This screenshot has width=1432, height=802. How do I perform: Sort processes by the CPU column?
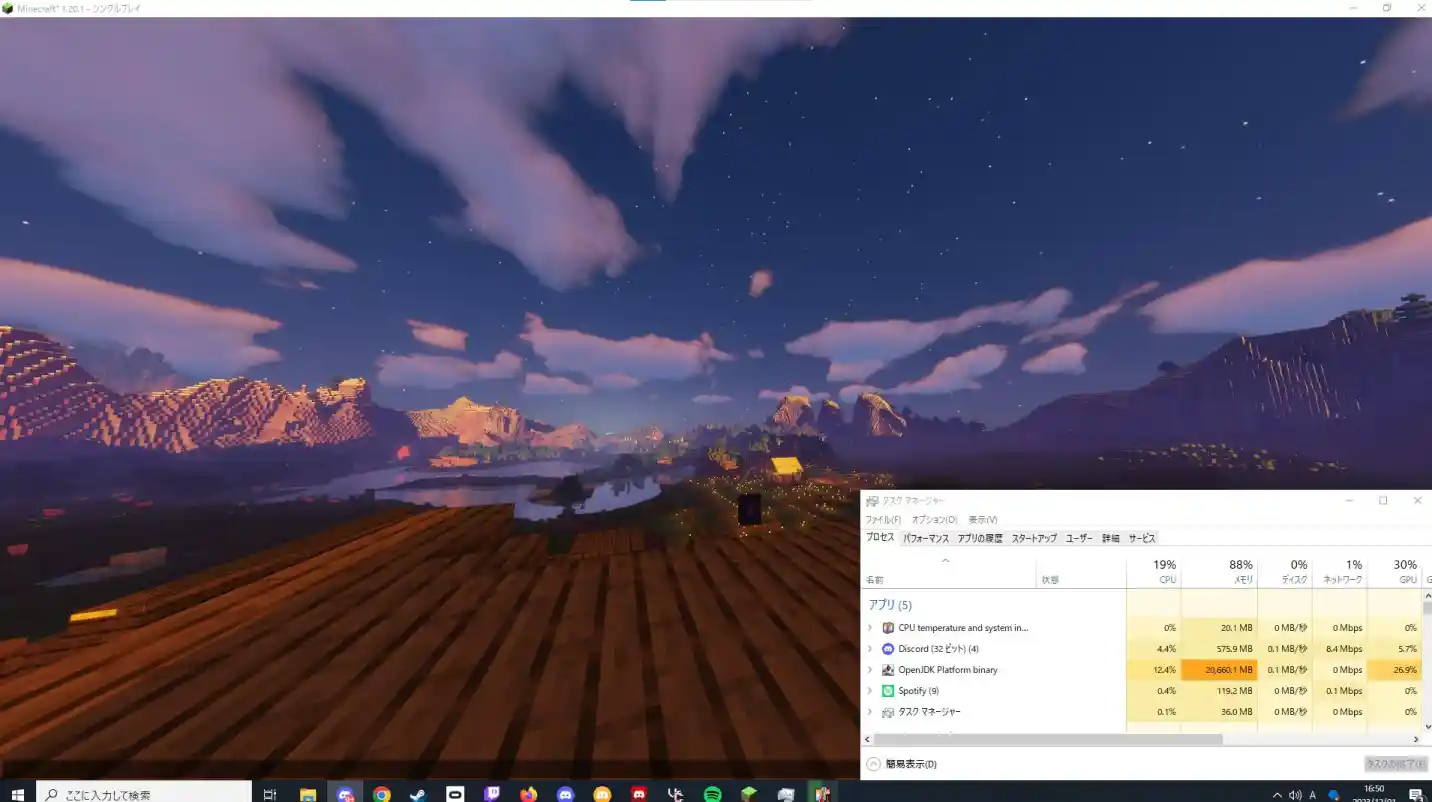pyautogui.click(x=1153, y=572)
